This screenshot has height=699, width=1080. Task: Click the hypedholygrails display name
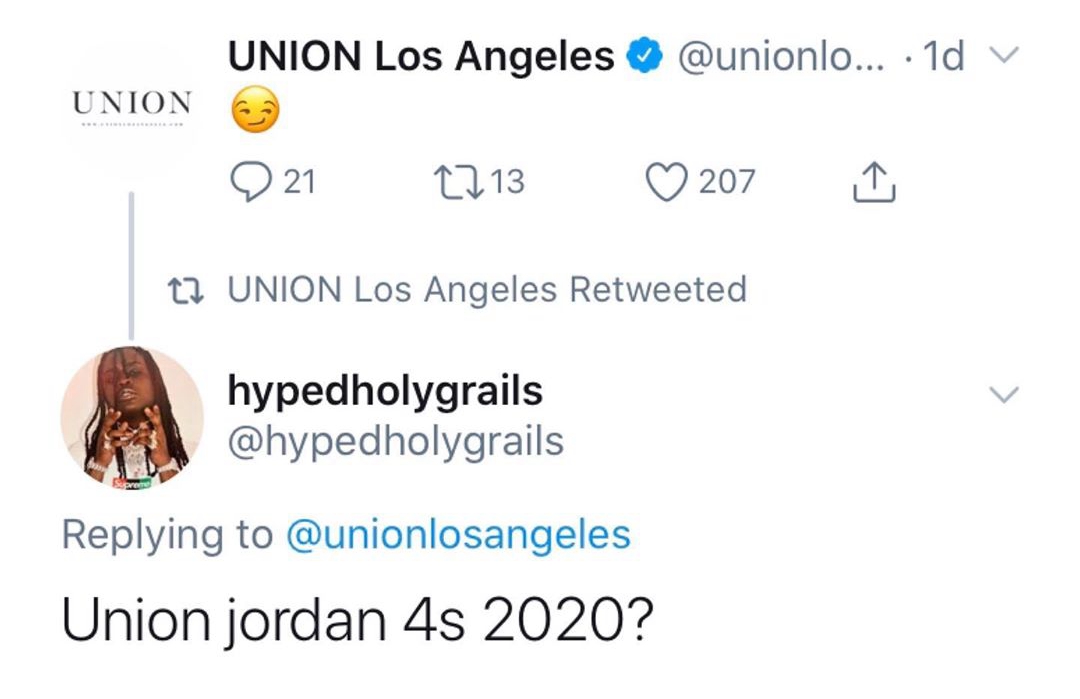[385, 391]
